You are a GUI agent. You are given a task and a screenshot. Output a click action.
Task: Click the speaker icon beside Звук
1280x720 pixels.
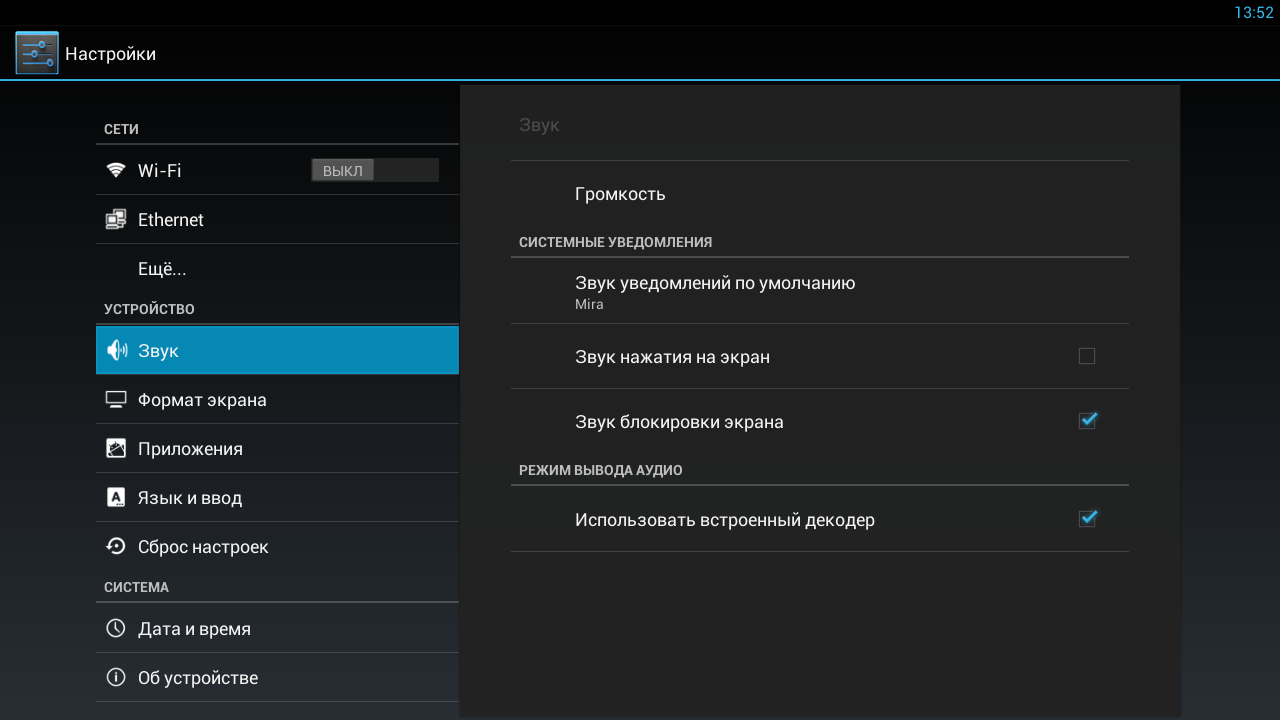coord(117,350)
